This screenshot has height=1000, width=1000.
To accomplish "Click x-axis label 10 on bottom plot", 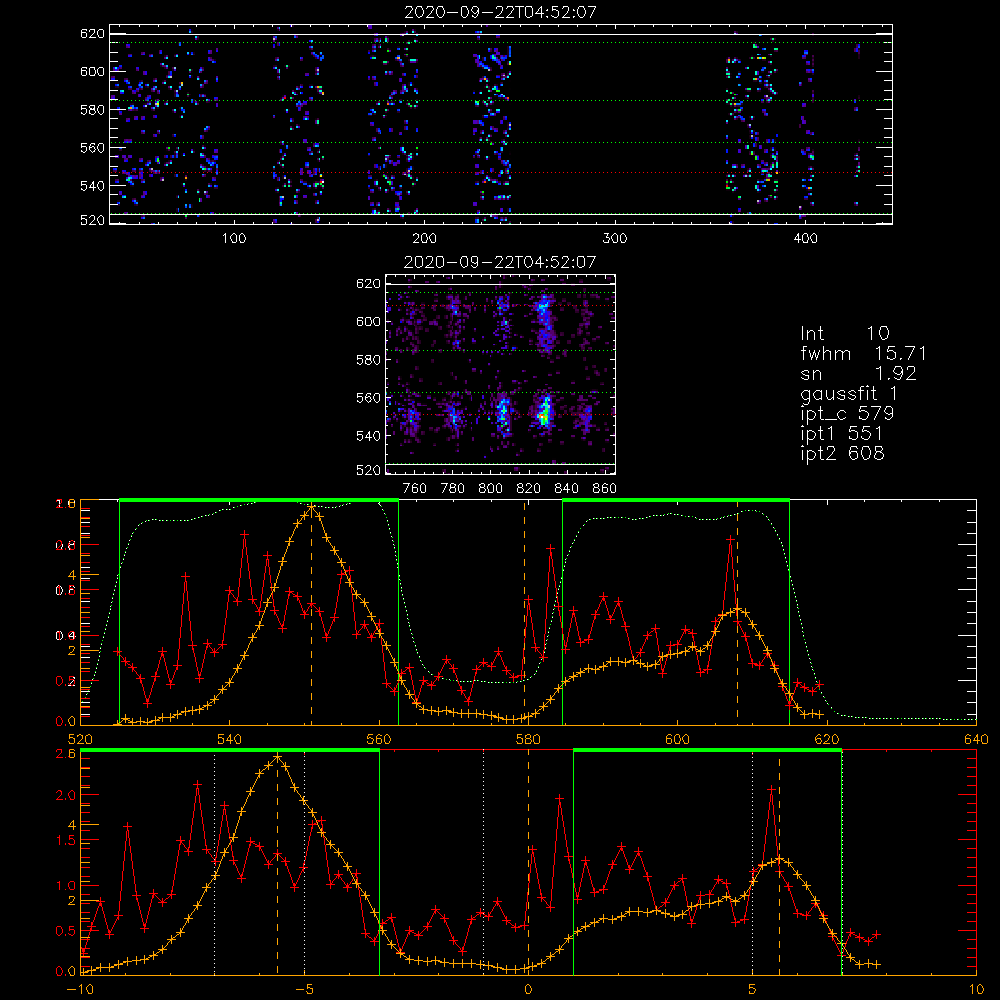I will (x=976, y=990).
